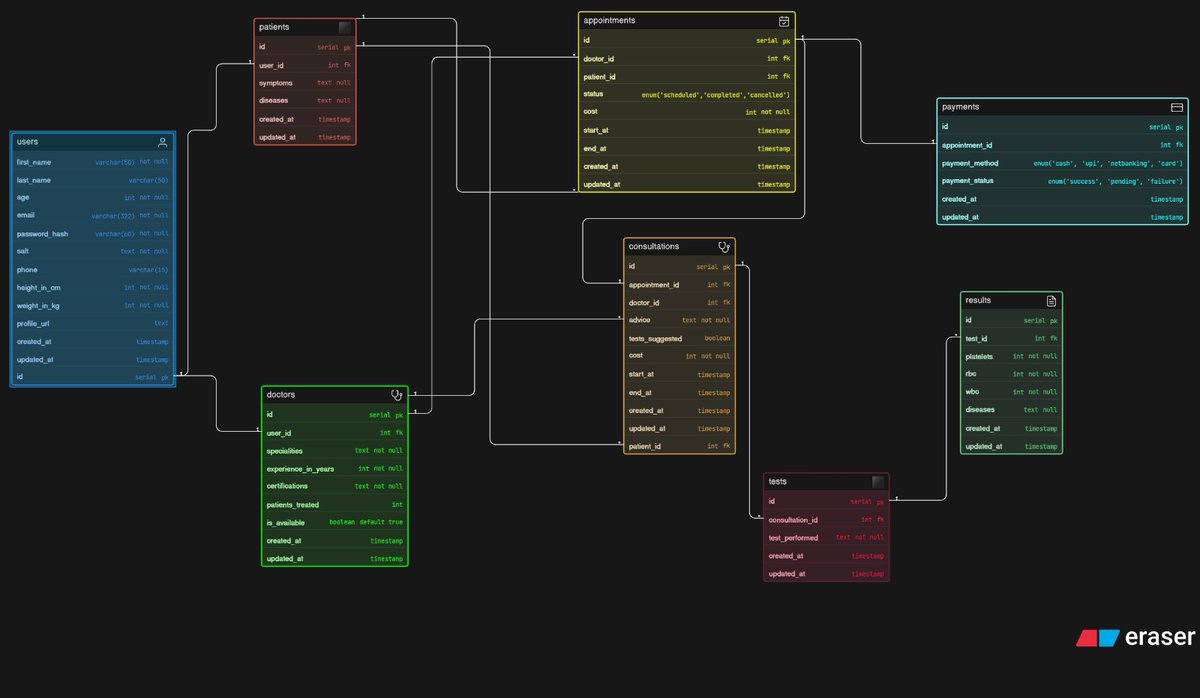Click the status enum field in appointments
Image resolution: width=1200 pixels, height=698 pixels.
point(685,94)
